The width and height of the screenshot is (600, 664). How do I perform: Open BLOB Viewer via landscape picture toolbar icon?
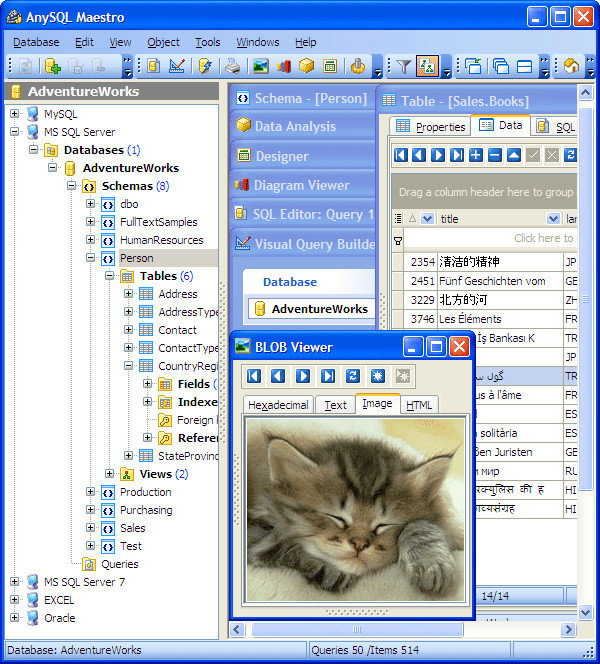(261, 66)
